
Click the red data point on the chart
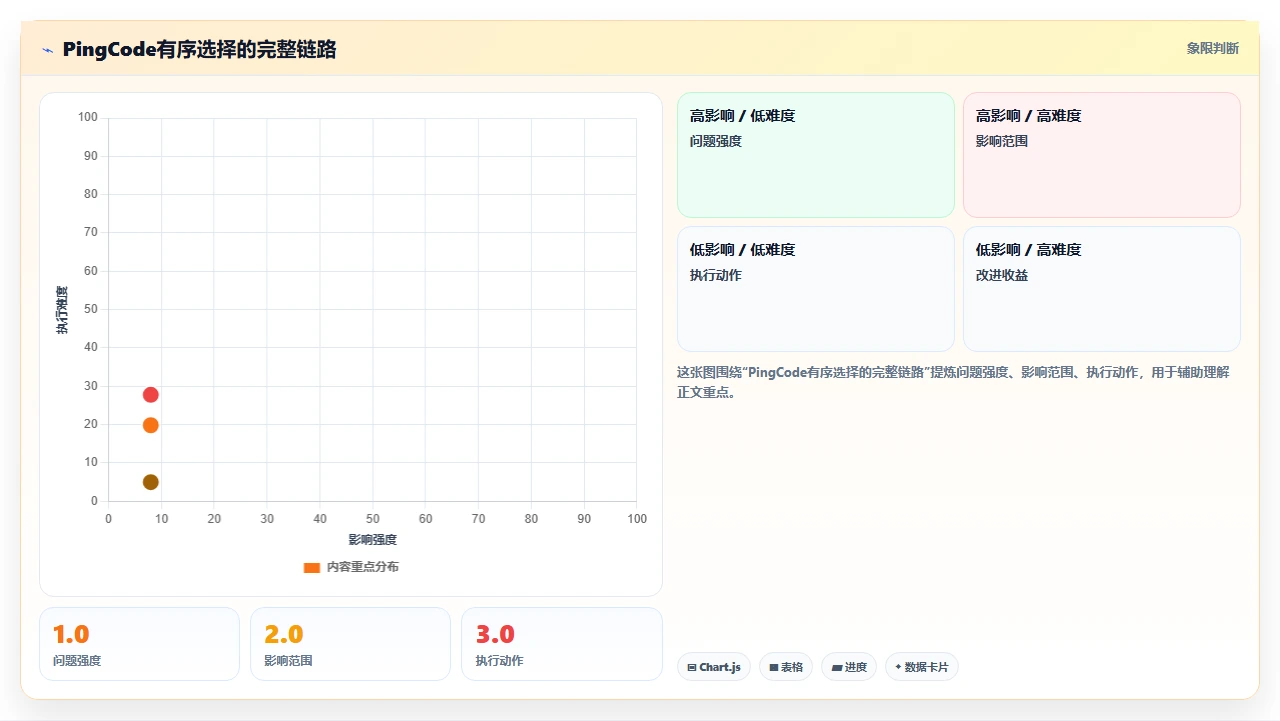click(x=151, y=395)
